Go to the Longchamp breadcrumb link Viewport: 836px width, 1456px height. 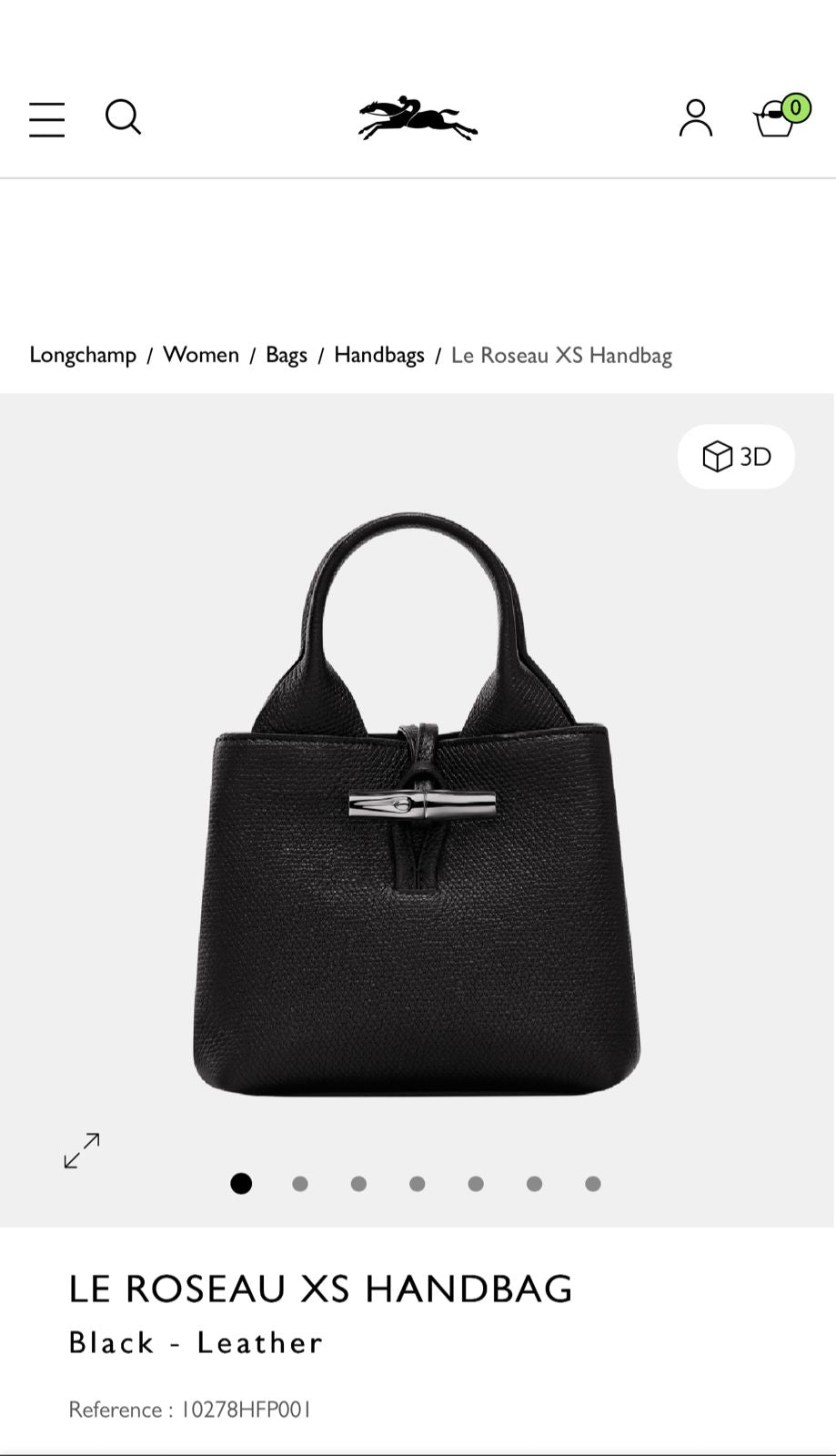click(83, 355)
